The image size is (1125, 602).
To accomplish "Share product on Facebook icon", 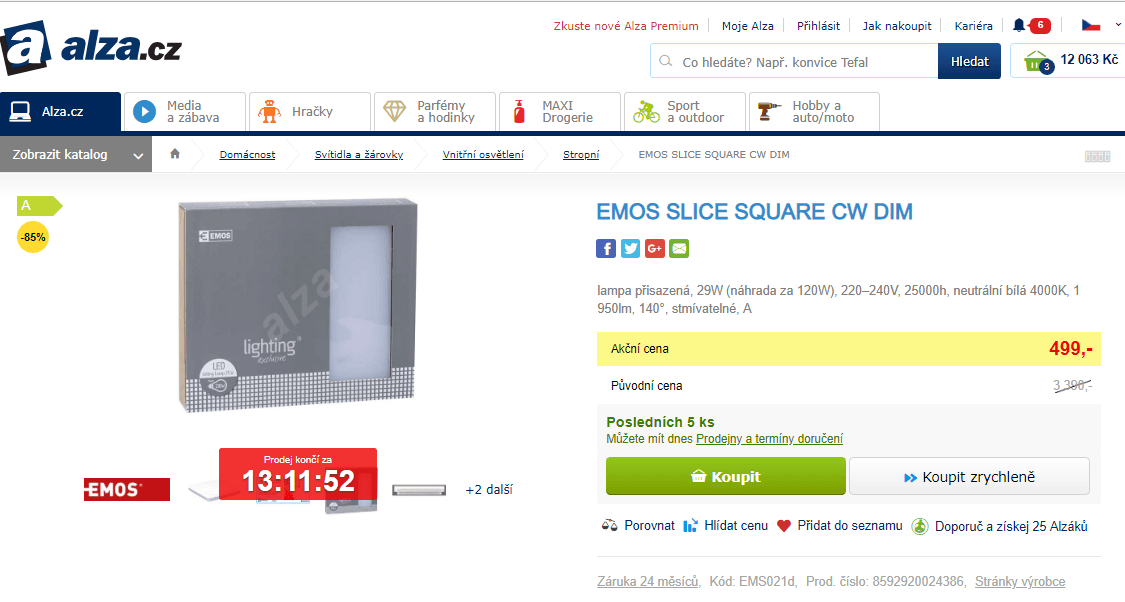I will 606,249.
